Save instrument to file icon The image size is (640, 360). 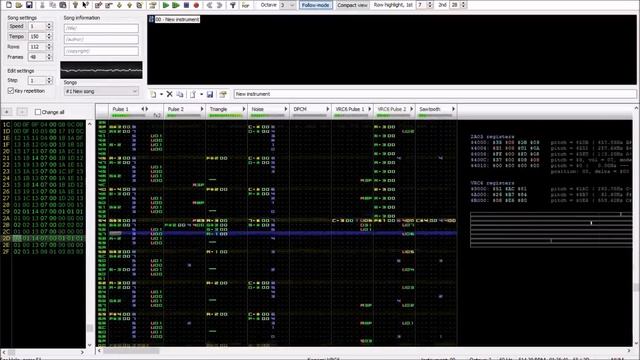[209, 94]
